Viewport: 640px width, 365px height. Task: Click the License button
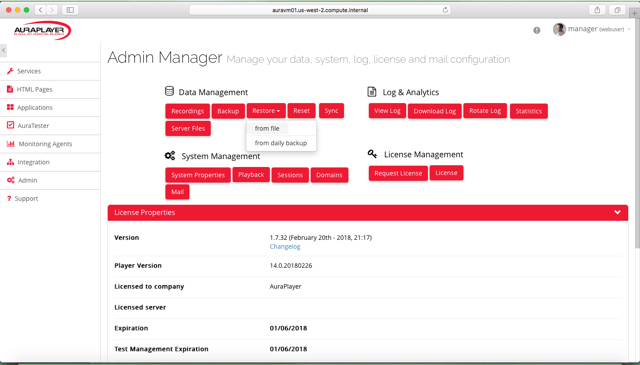[446, 173]
